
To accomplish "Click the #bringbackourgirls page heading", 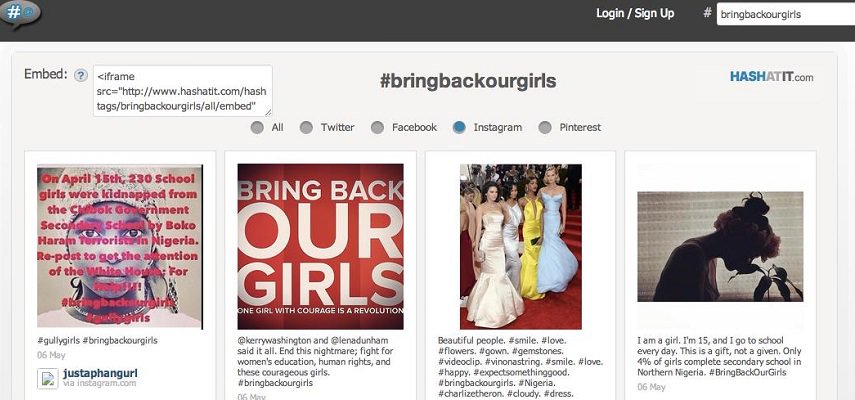I will (x=468, y=81).
